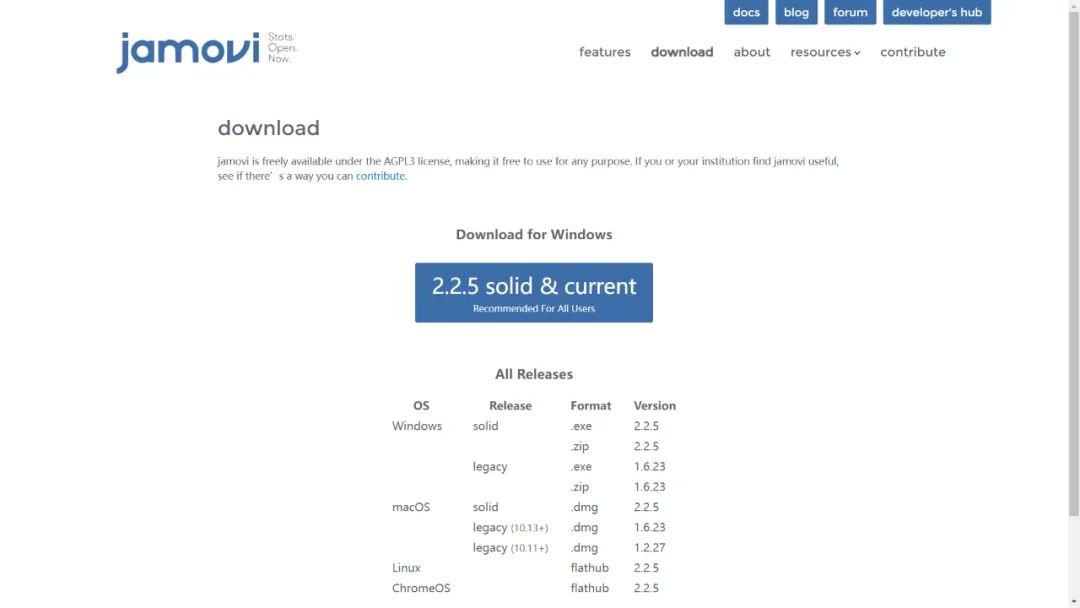Expand the resources dropdown

[x=825, y=52]
